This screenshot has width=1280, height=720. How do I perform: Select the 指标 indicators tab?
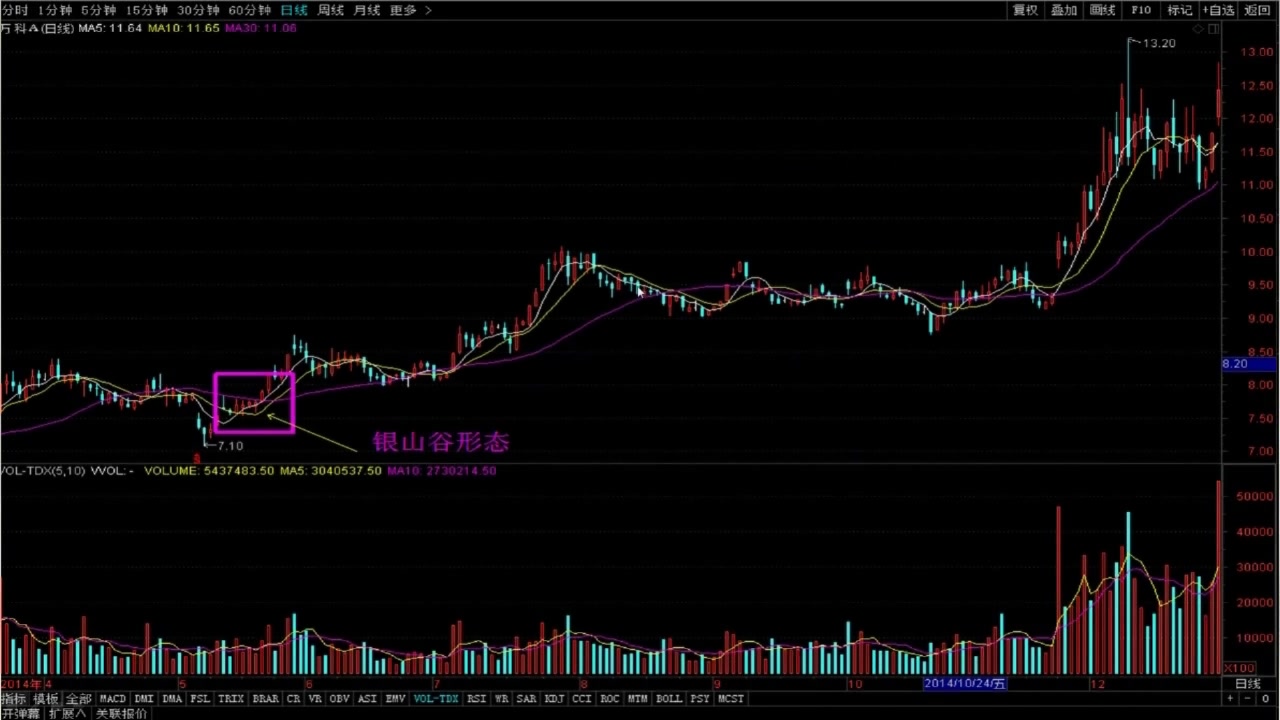pyautogui.click(x=14, y=699)
